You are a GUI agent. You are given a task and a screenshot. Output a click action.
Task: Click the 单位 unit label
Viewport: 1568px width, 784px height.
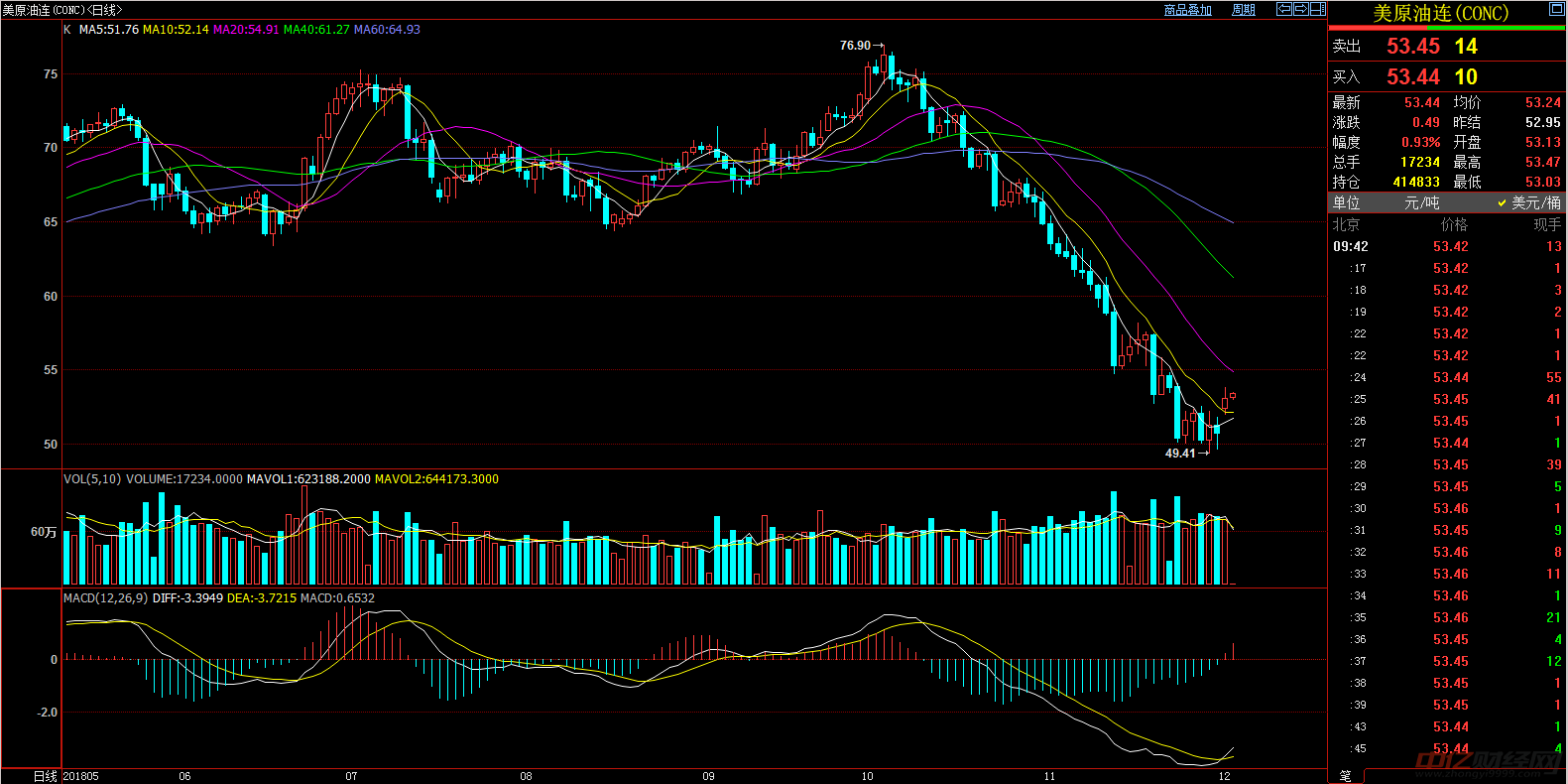point(1346,202)
